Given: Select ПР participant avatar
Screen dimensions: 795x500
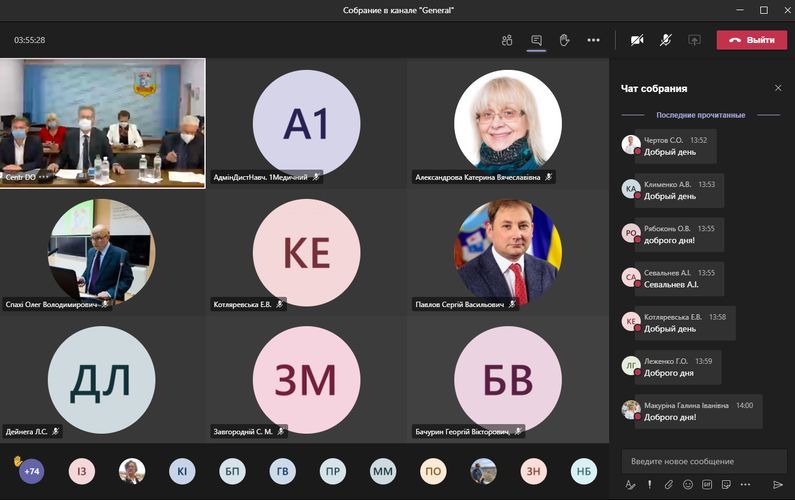Looking at the screenshot, I should click(333, 471).
